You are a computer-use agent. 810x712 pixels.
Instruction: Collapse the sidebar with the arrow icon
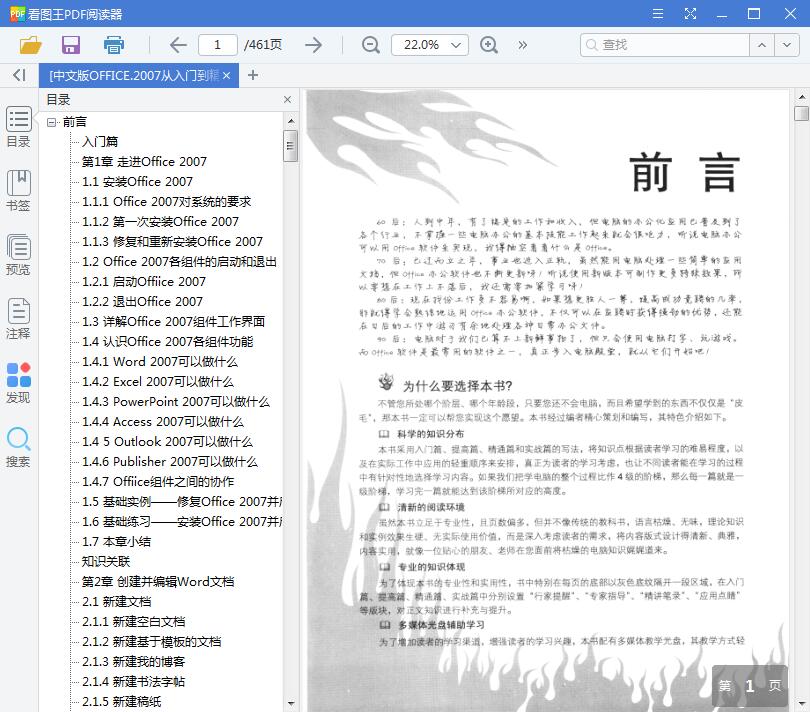19,75
